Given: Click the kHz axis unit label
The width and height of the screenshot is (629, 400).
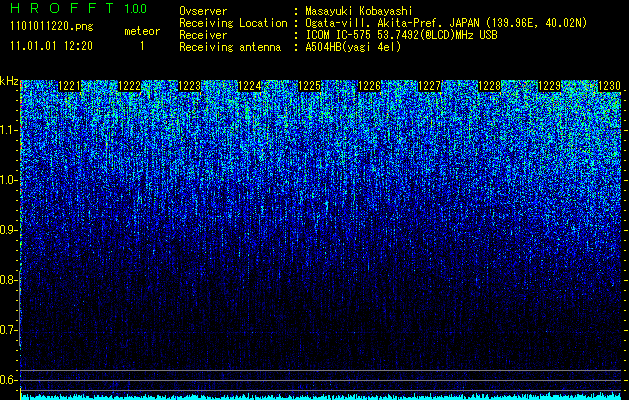Looking at the screenshot, I should (x=9, y=81).
